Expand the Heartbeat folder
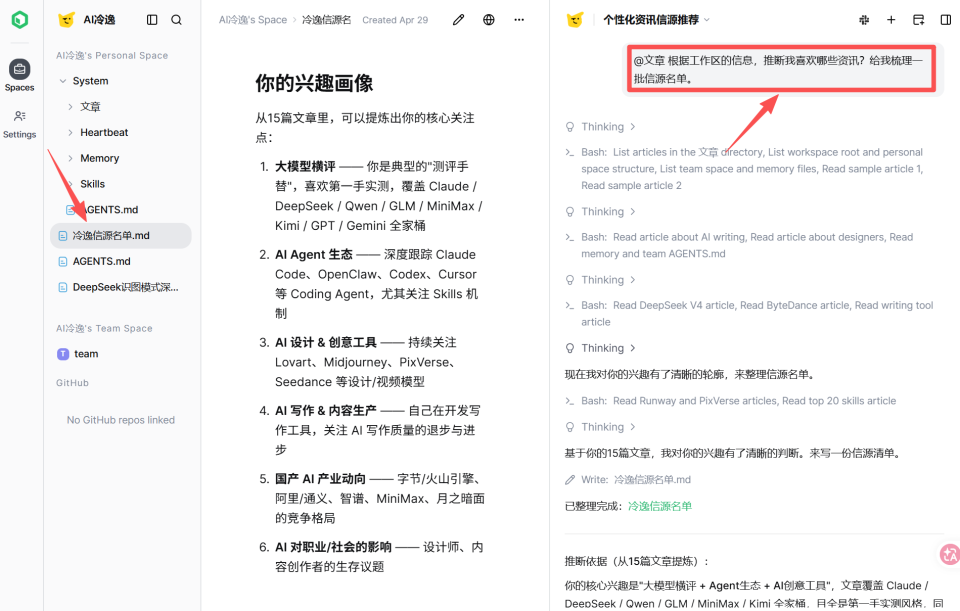The image size is (960, 611). (70, 132)
